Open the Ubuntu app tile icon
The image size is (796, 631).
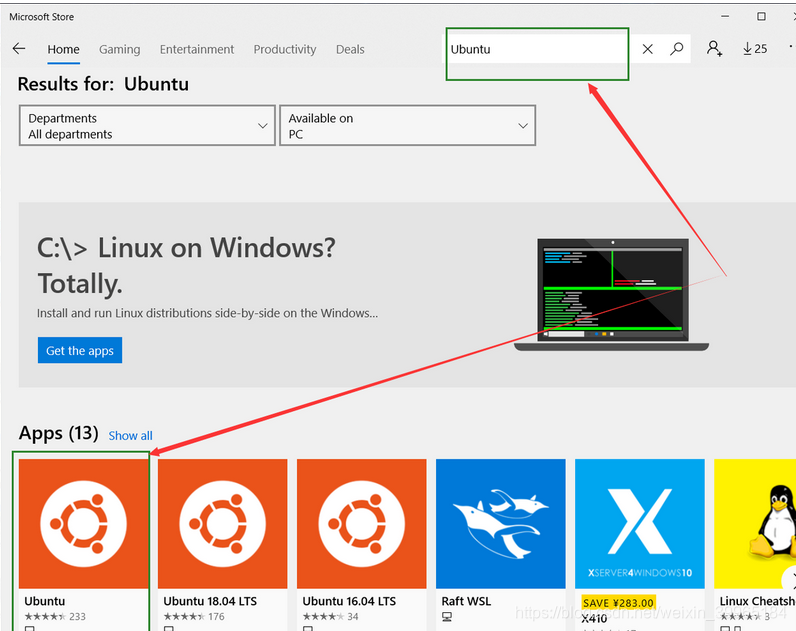pyautogui.click(x=83, y=523)
